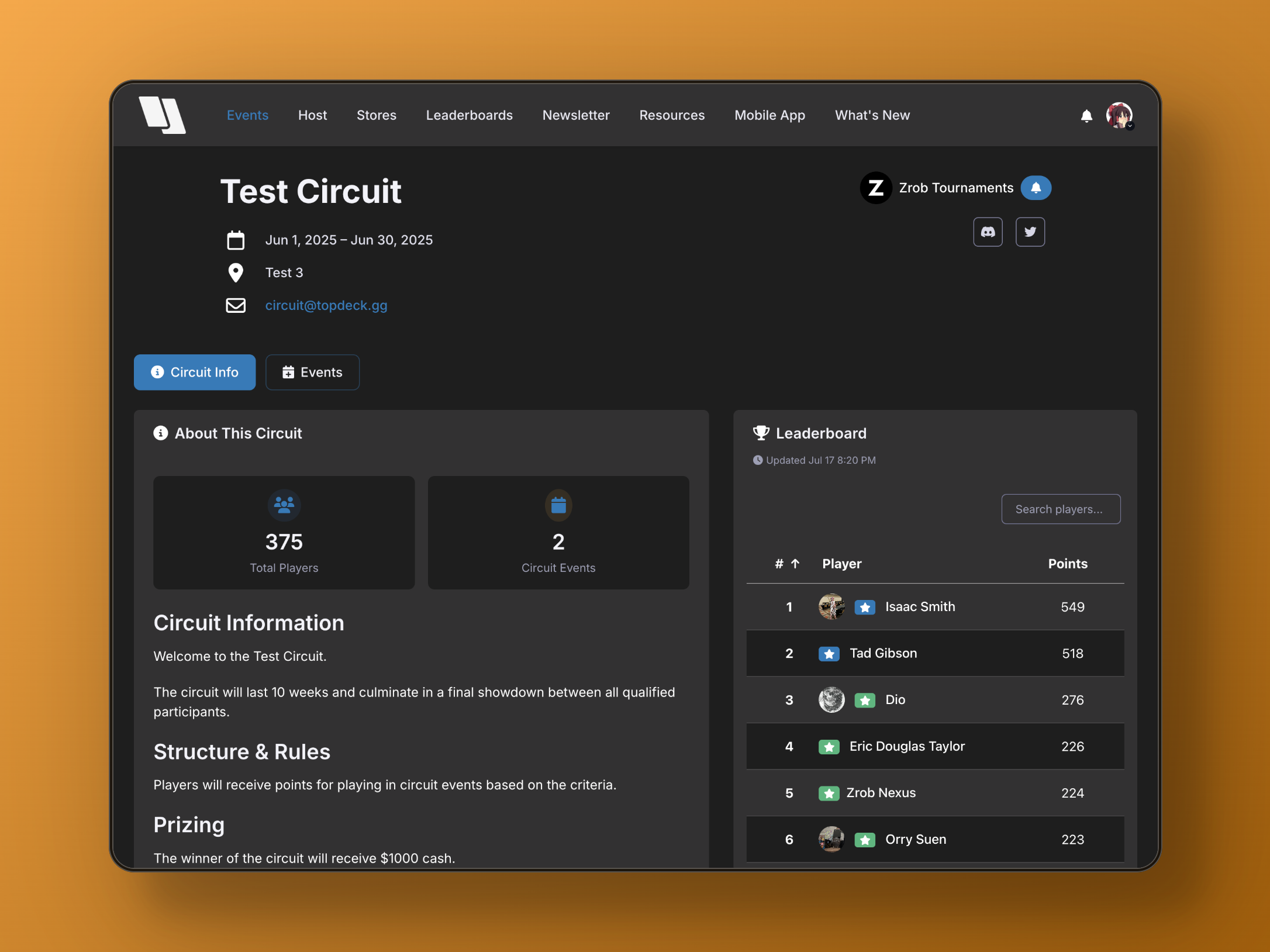Focus the Search players input field
The image size is (1270, 952).
click(x=1060, y=509)
